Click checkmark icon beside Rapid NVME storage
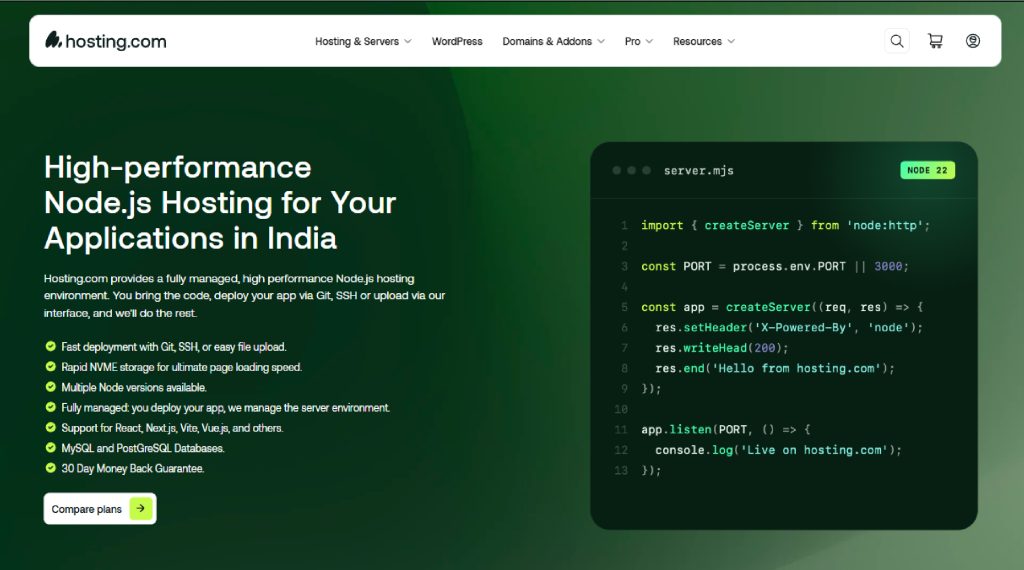The height and width of the screenshot is (570, 1024). [x=50, y=367]
